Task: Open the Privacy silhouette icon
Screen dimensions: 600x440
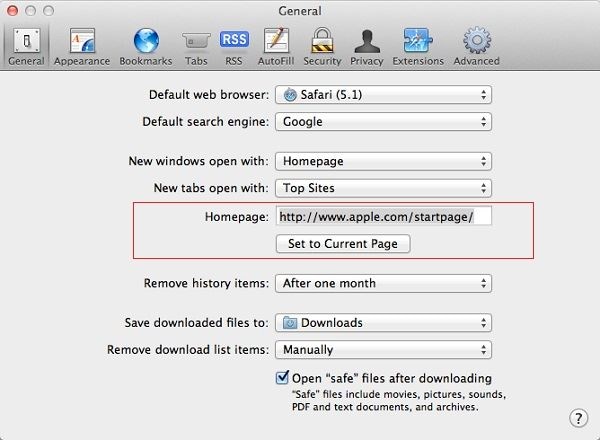Action: [367, 41]
